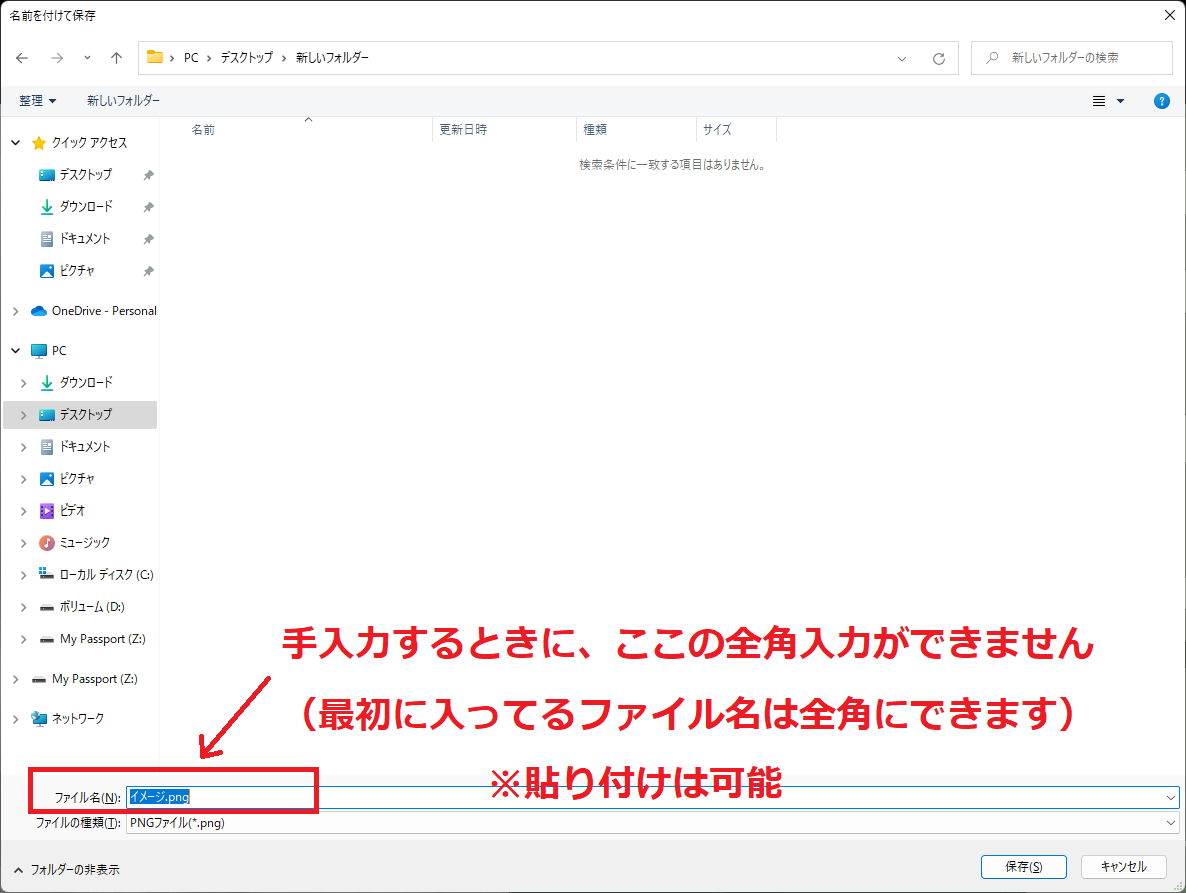Open the help question mark icon
Image resolution: width=1186 pixels, height=893 pixels.
1161,101
